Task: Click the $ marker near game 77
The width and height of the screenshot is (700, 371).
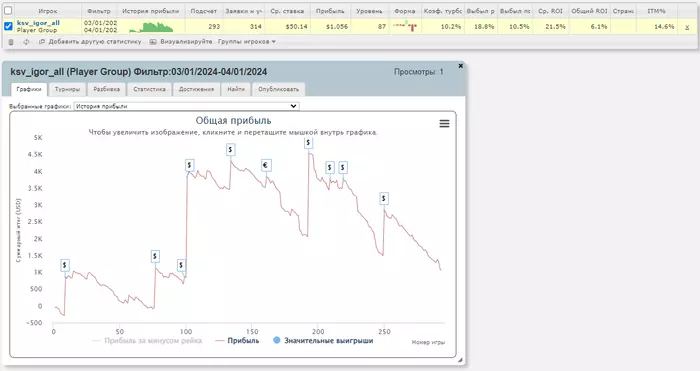Action: (x=155, y=256)
